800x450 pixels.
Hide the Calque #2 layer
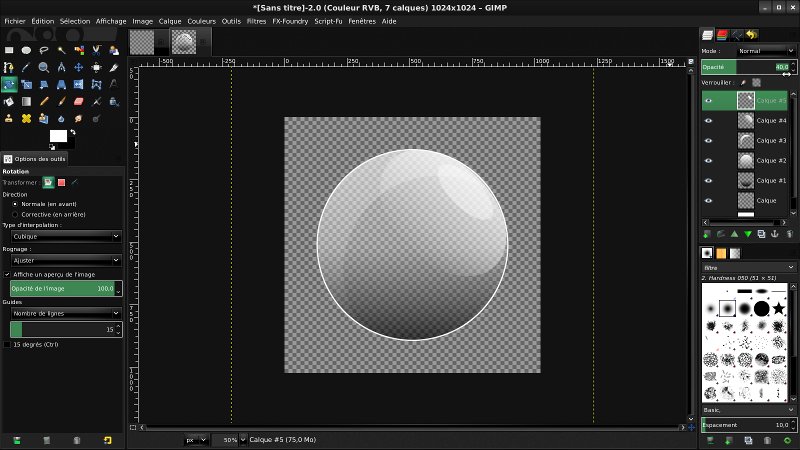tap(708, 160)
